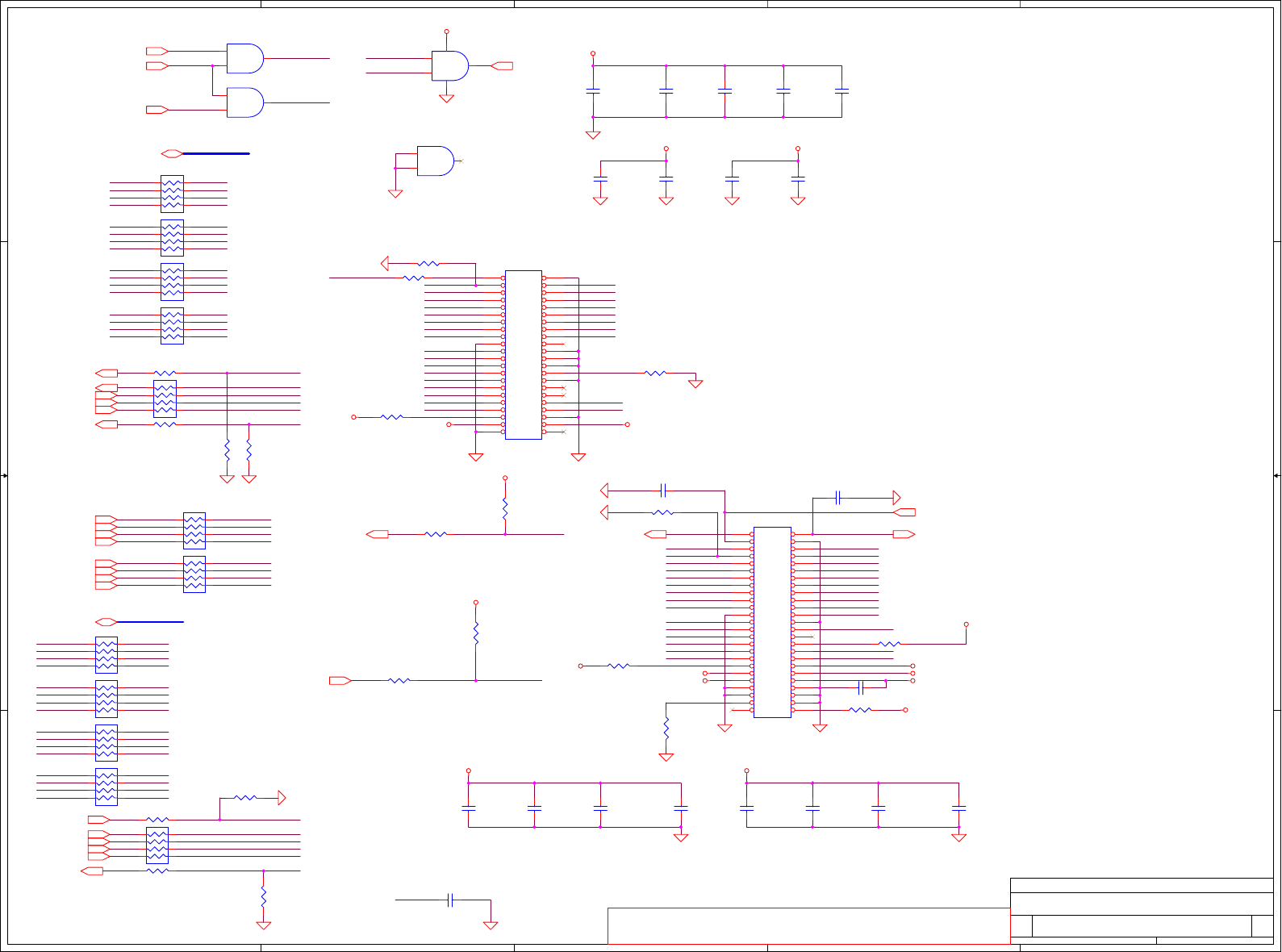Click the title block at bottom-right corner
Screen dimensions: 1282x952
(1142, 911)
